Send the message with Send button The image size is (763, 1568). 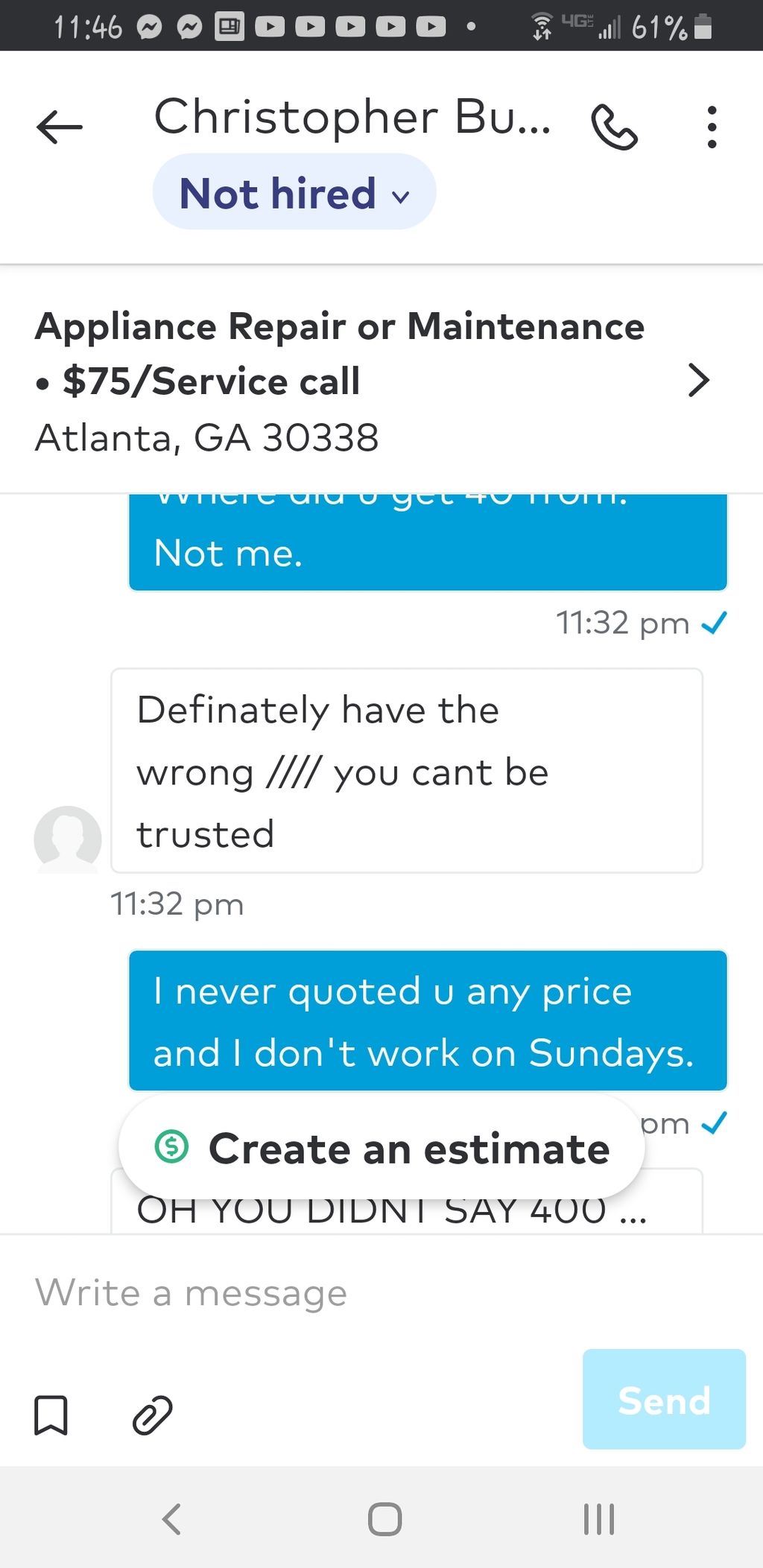point(664,1399)
